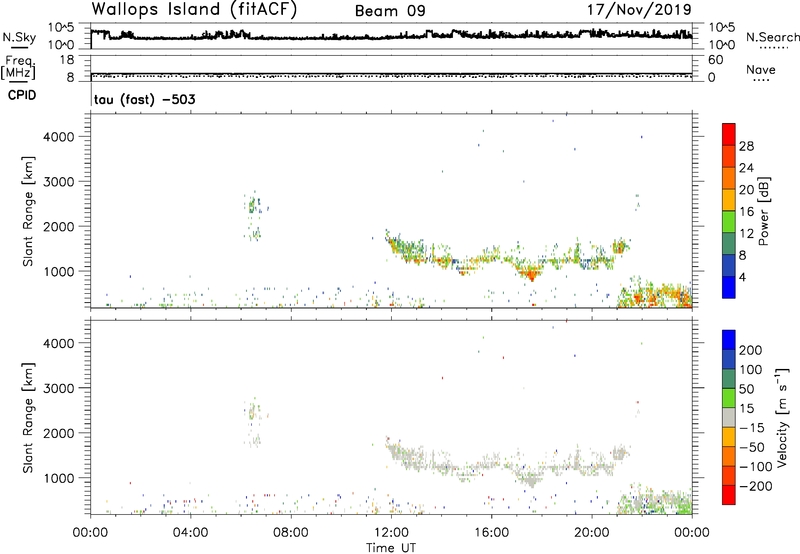Click the 'Time UT' axis title
The height and width of the screenshot is (554, 800).
tap(391, 548)
